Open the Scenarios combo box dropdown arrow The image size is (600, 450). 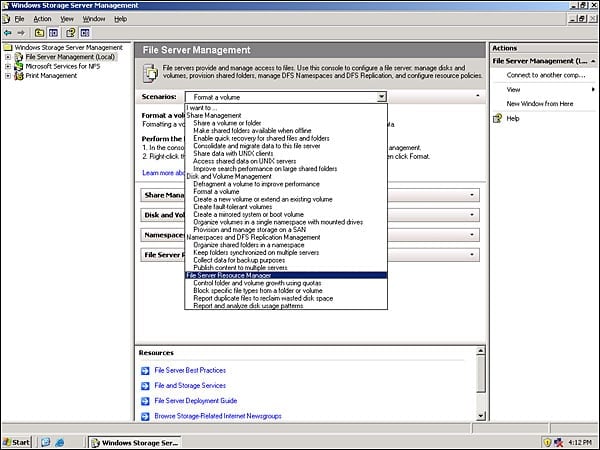[x=381, y=97]
